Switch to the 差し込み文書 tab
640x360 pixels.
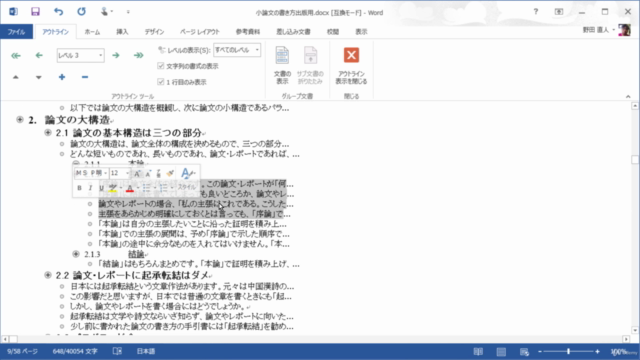293,31
